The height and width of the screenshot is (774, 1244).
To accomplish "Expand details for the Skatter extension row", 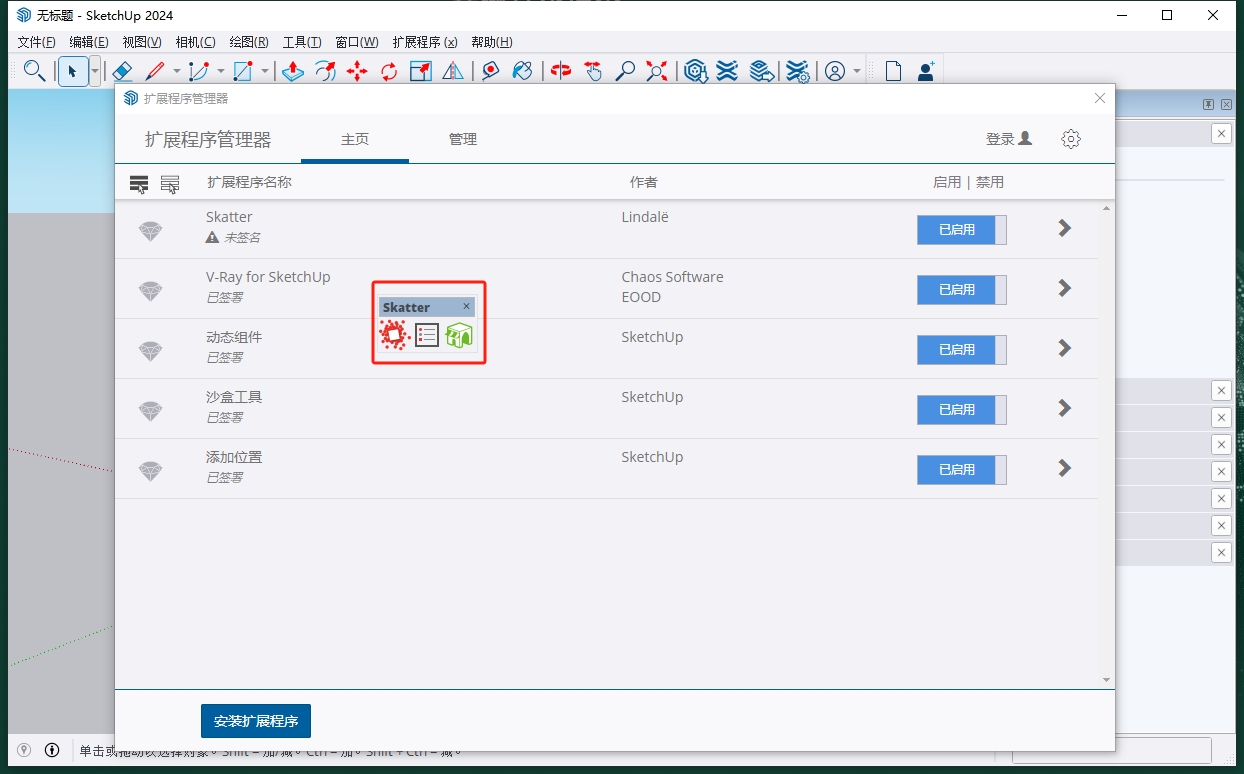I will [x=1065, y=229].
